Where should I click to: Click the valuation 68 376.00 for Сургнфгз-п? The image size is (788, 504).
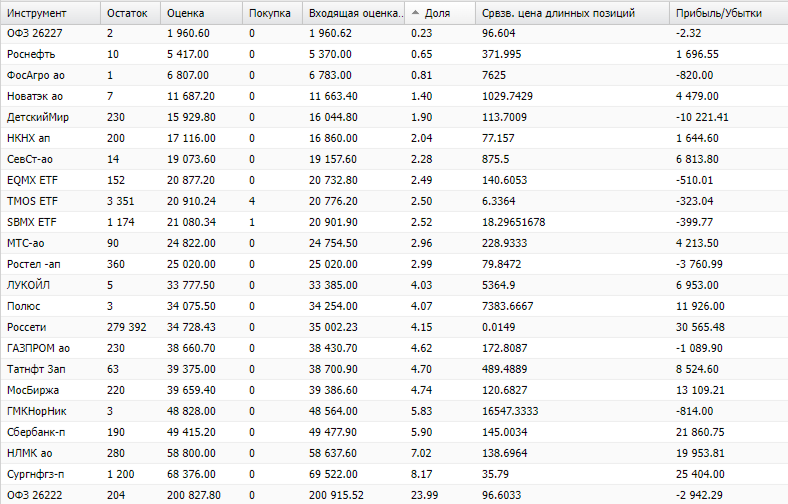pos(191,474)
